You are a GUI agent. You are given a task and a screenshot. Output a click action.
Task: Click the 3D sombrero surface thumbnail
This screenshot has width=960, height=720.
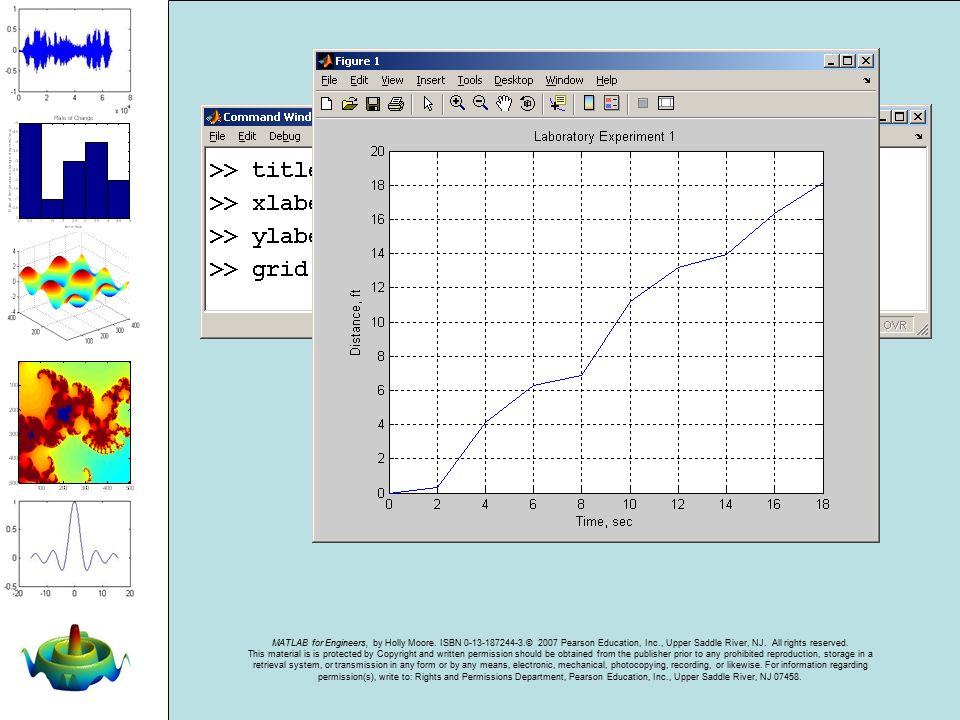75,658
